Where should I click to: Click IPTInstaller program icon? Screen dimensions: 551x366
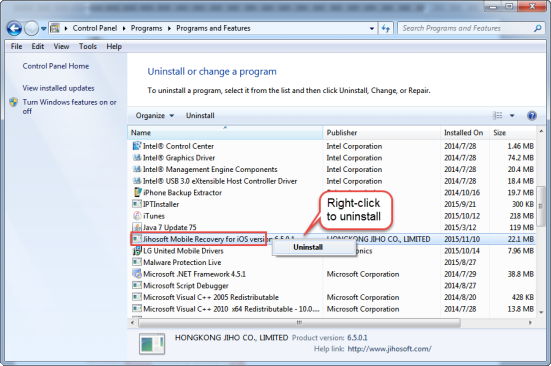[137, 204]
